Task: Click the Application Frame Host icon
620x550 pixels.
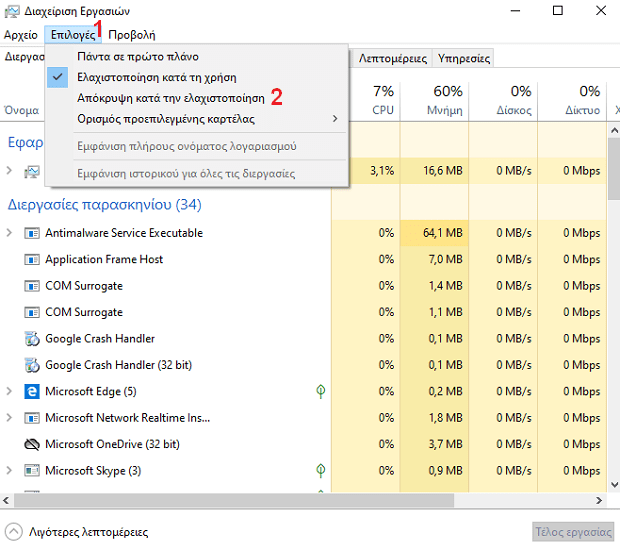Action: pos(32,260)
